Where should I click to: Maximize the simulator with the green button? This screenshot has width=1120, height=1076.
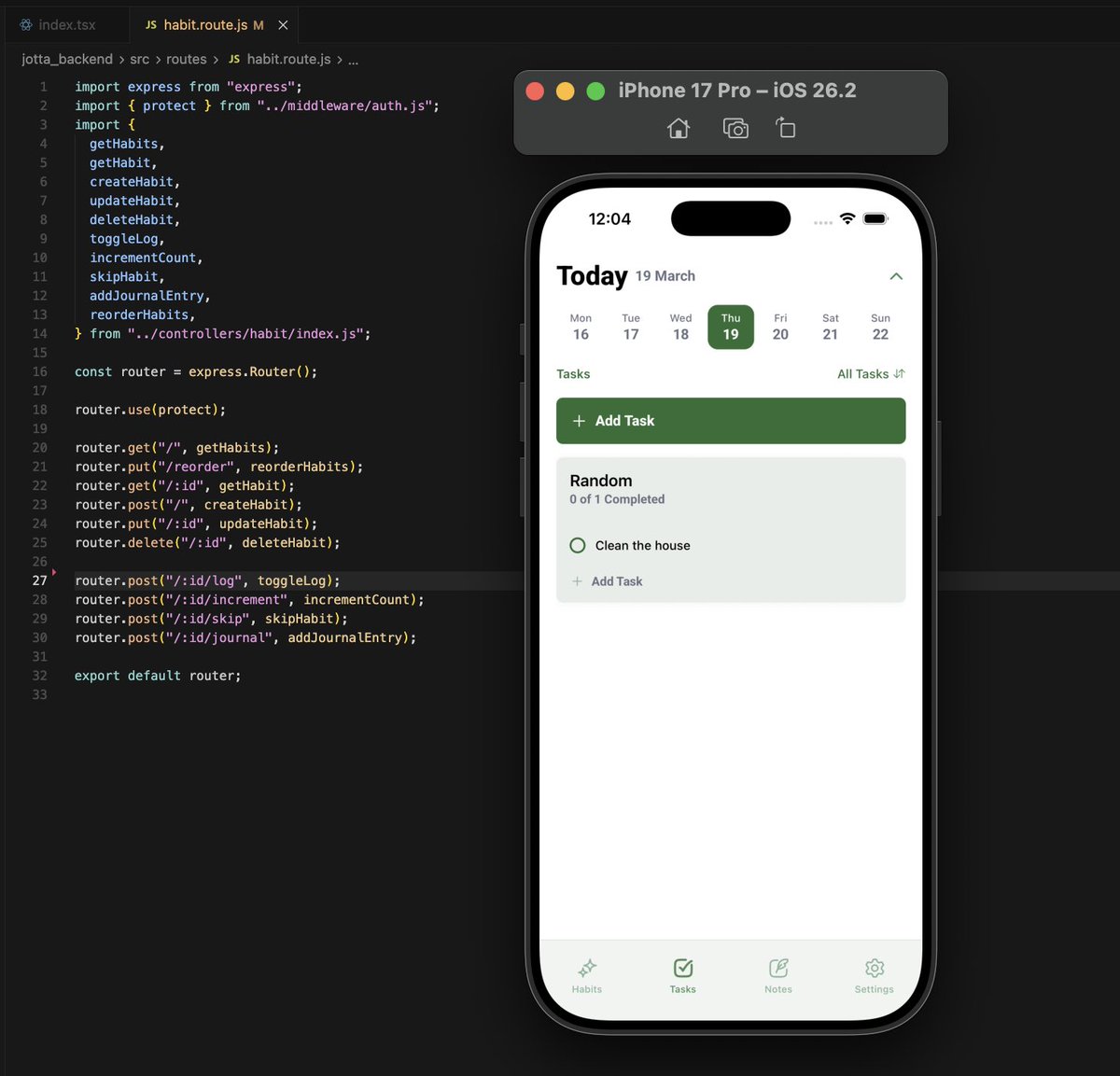pyautogui.click(x=595, y=91)
